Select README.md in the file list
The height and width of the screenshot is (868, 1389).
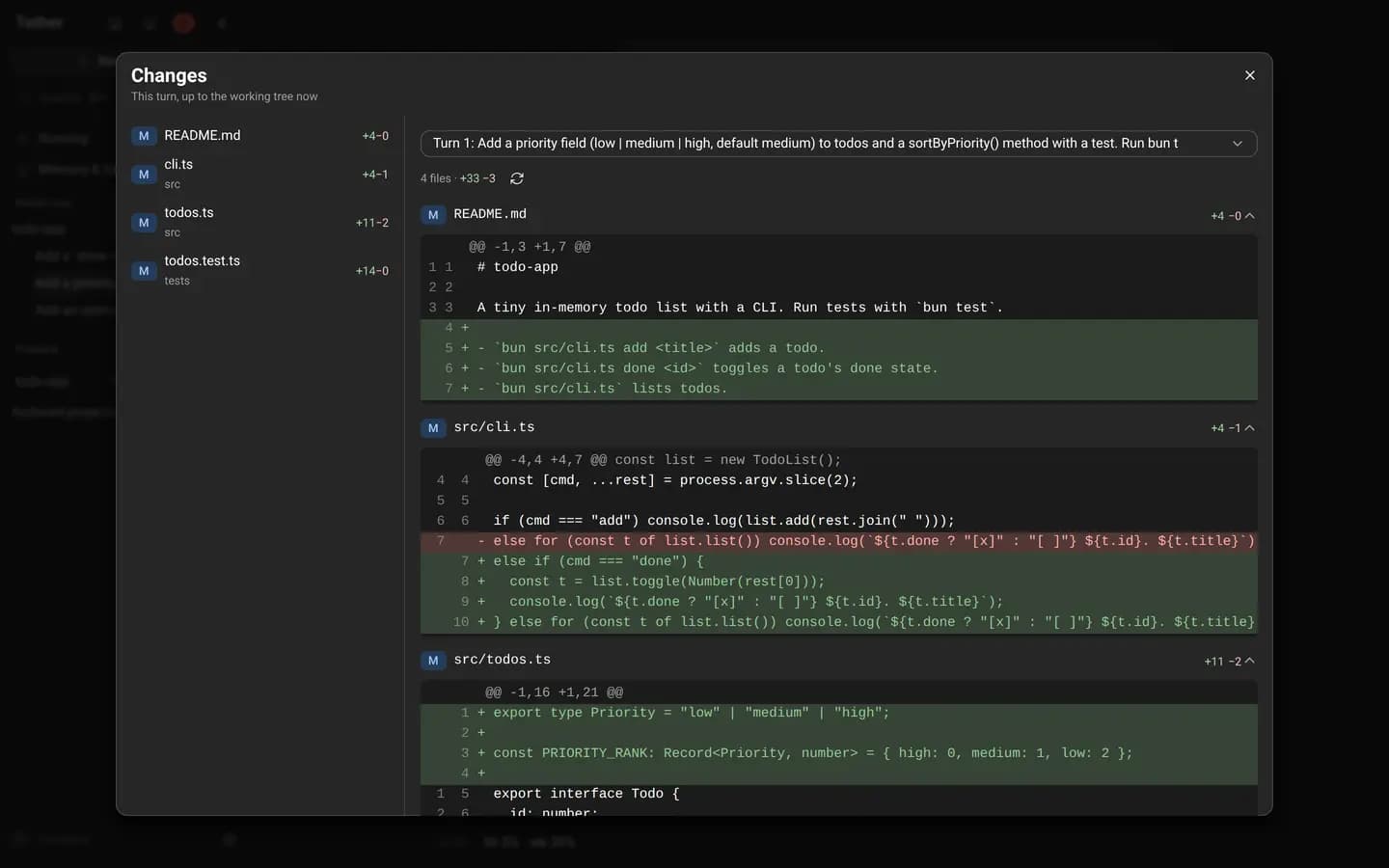tap(260, 136)
